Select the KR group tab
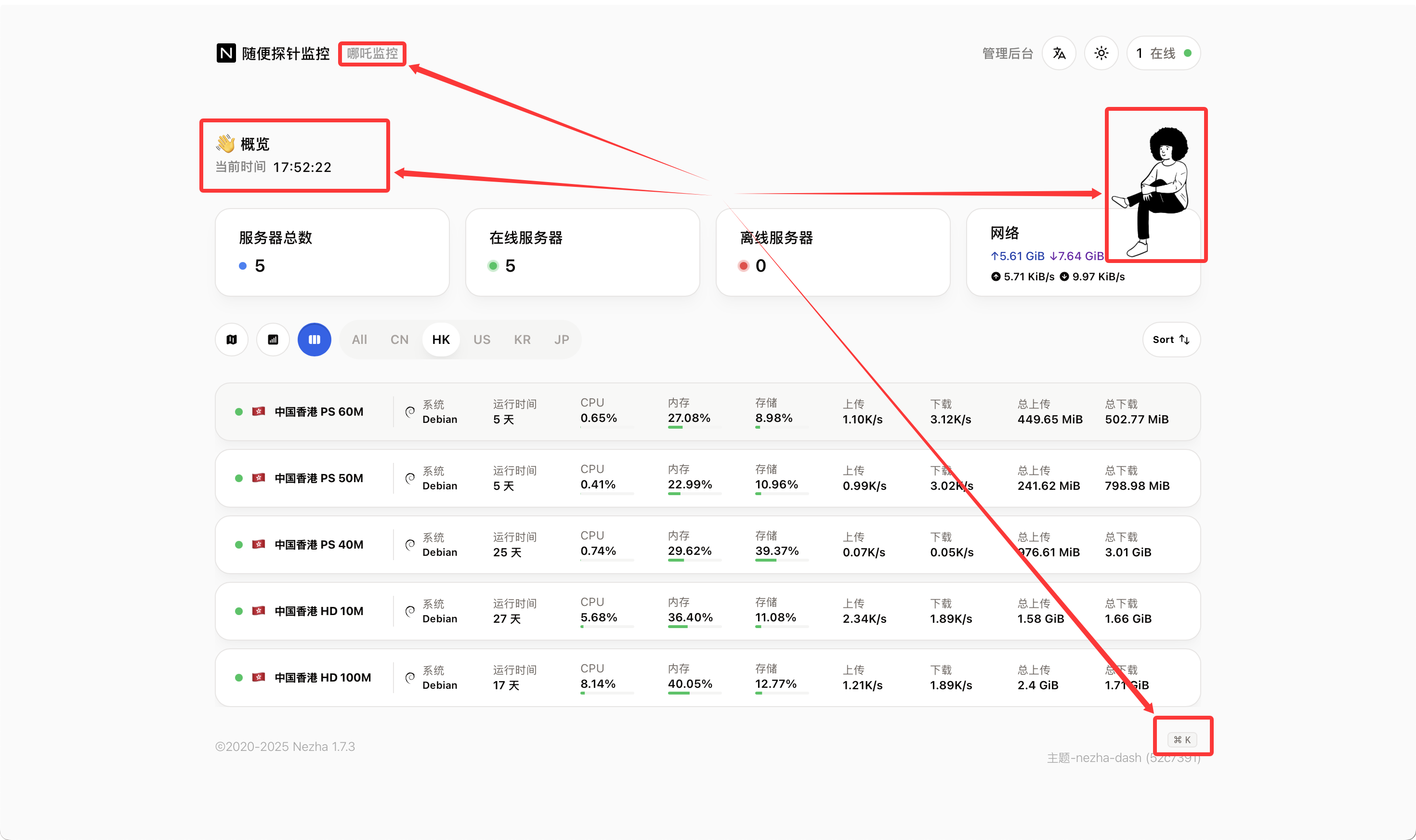1416x840 pixels. tap(522, 340)
